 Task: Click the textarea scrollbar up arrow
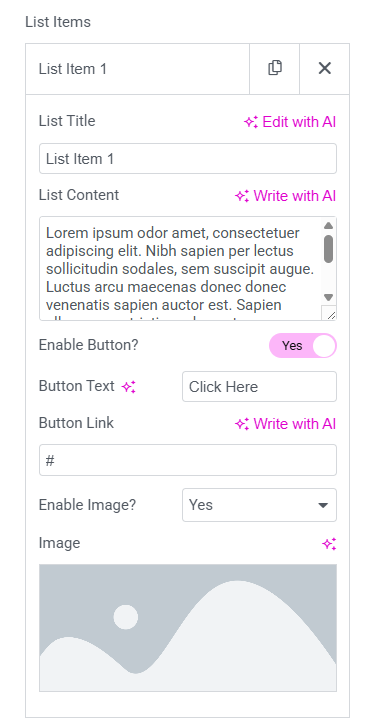click(x=328, y=226)
